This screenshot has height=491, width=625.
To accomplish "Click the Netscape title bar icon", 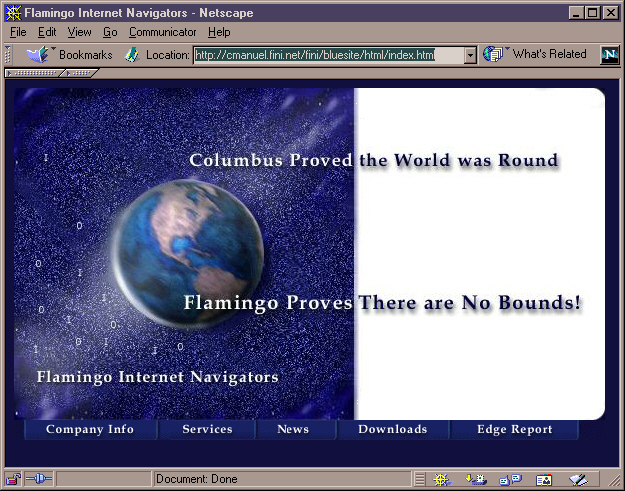I will pyautogui.click(x=13, y=13).
